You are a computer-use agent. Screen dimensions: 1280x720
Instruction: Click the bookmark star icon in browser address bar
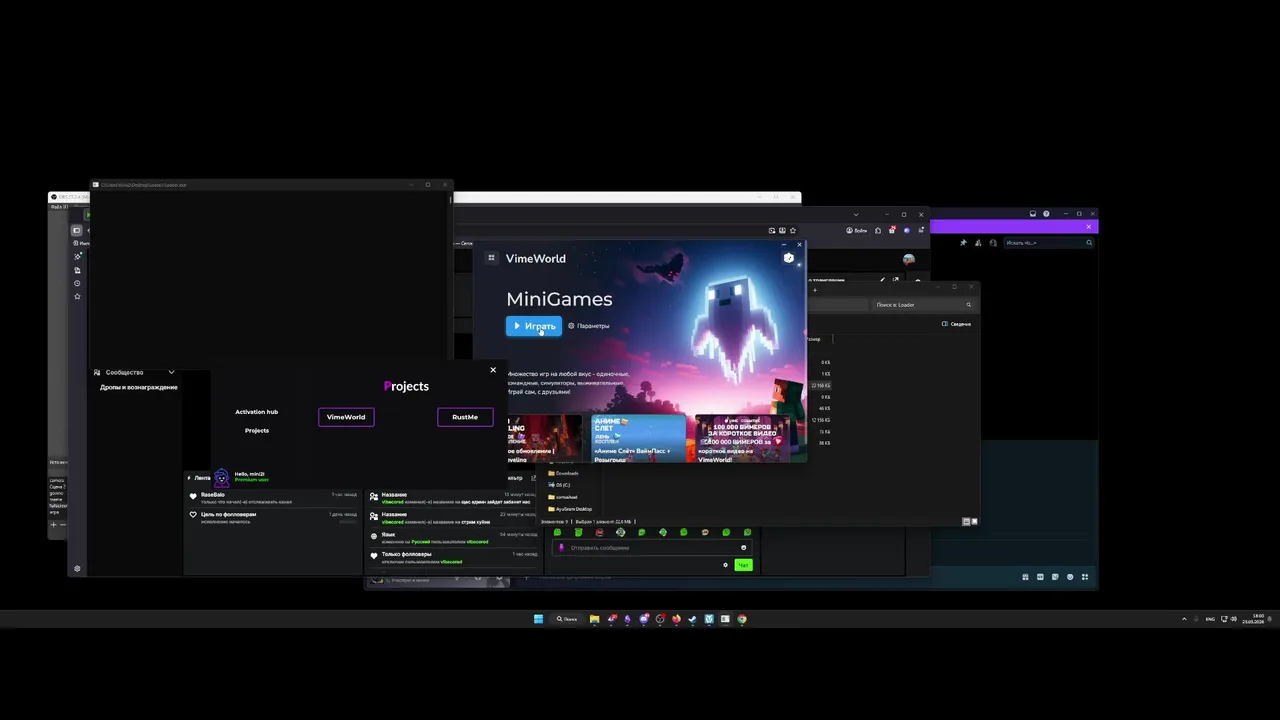pos(793,230)
